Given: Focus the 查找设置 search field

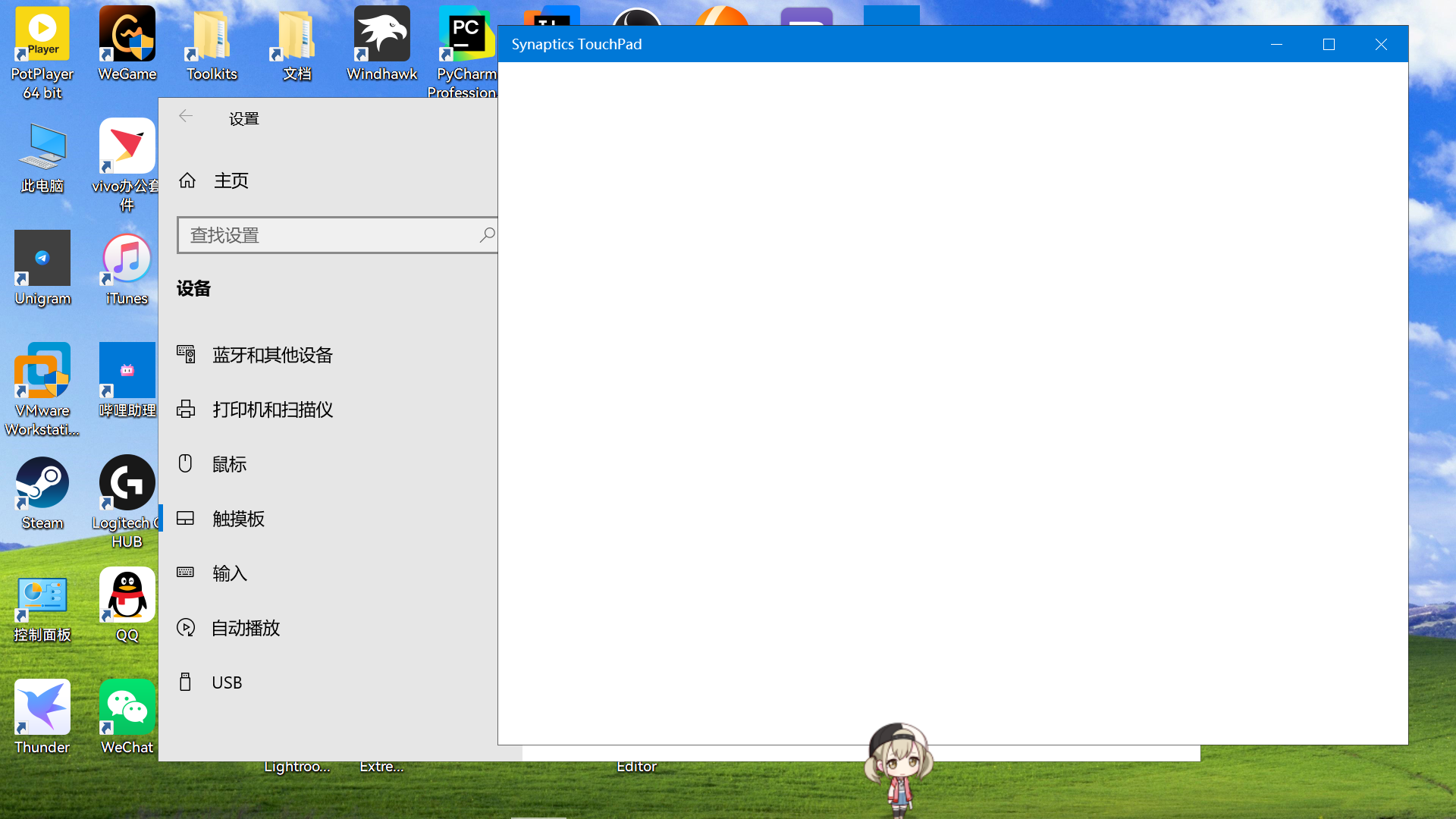Looking at the screenshot, I should click(x=337, y=235).
